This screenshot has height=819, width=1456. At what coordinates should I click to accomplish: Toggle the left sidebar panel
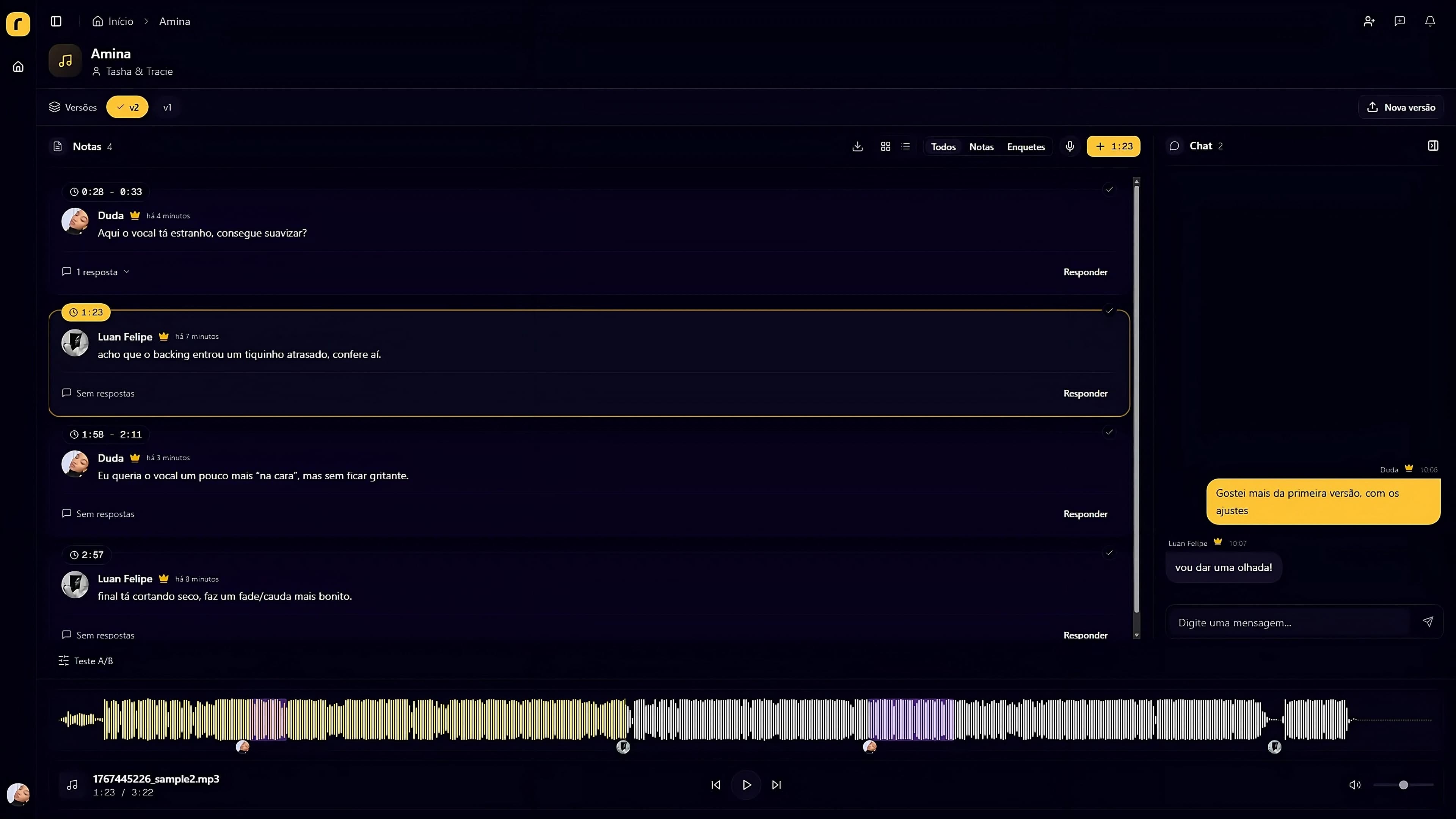pos(56,22)
